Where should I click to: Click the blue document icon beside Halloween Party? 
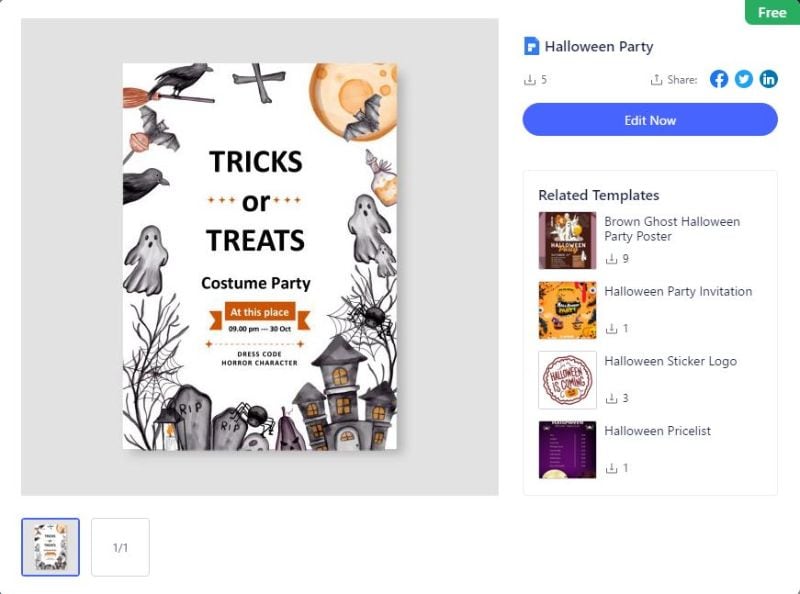point(531,46)
